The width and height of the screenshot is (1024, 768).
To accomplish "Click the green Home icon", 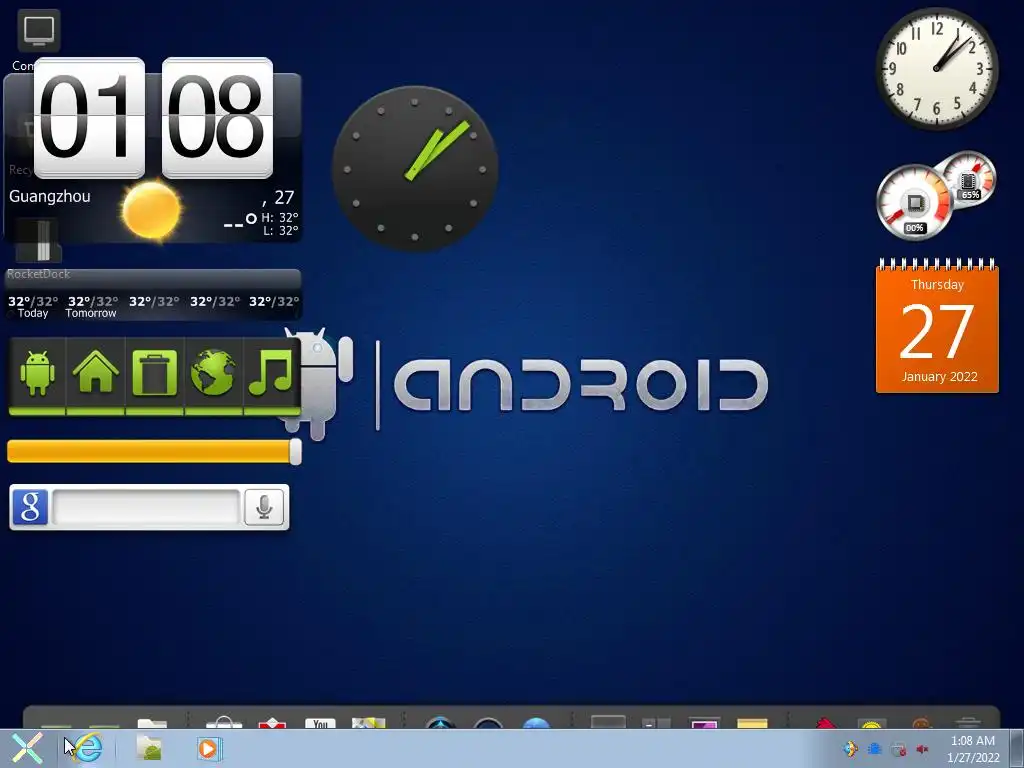I will click(95, 372).
